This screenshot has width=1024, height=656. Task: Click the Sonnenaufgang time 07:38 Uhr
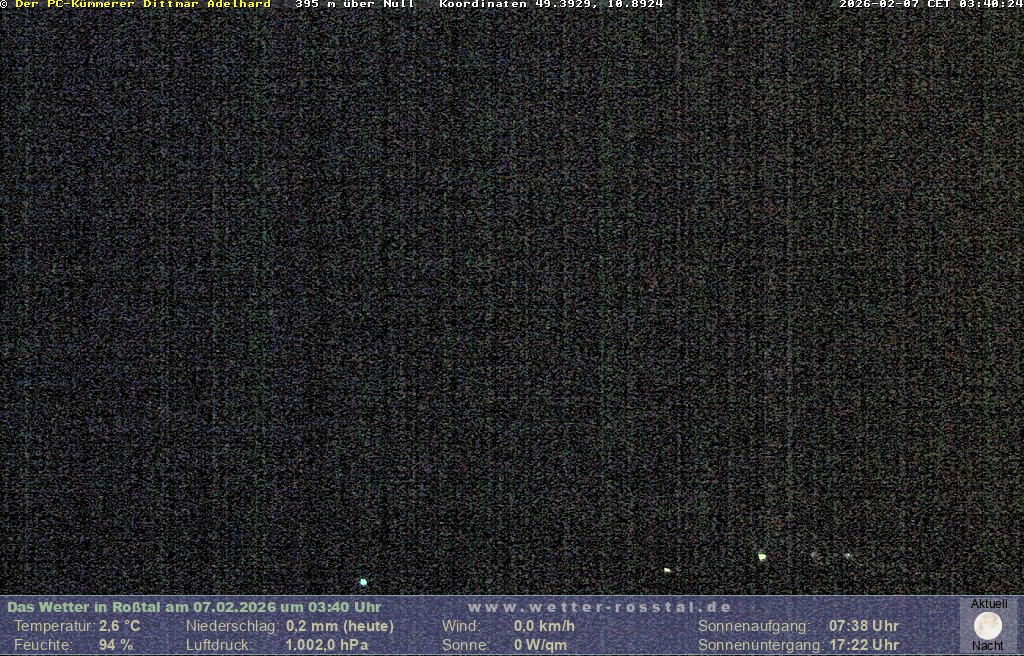863,626
